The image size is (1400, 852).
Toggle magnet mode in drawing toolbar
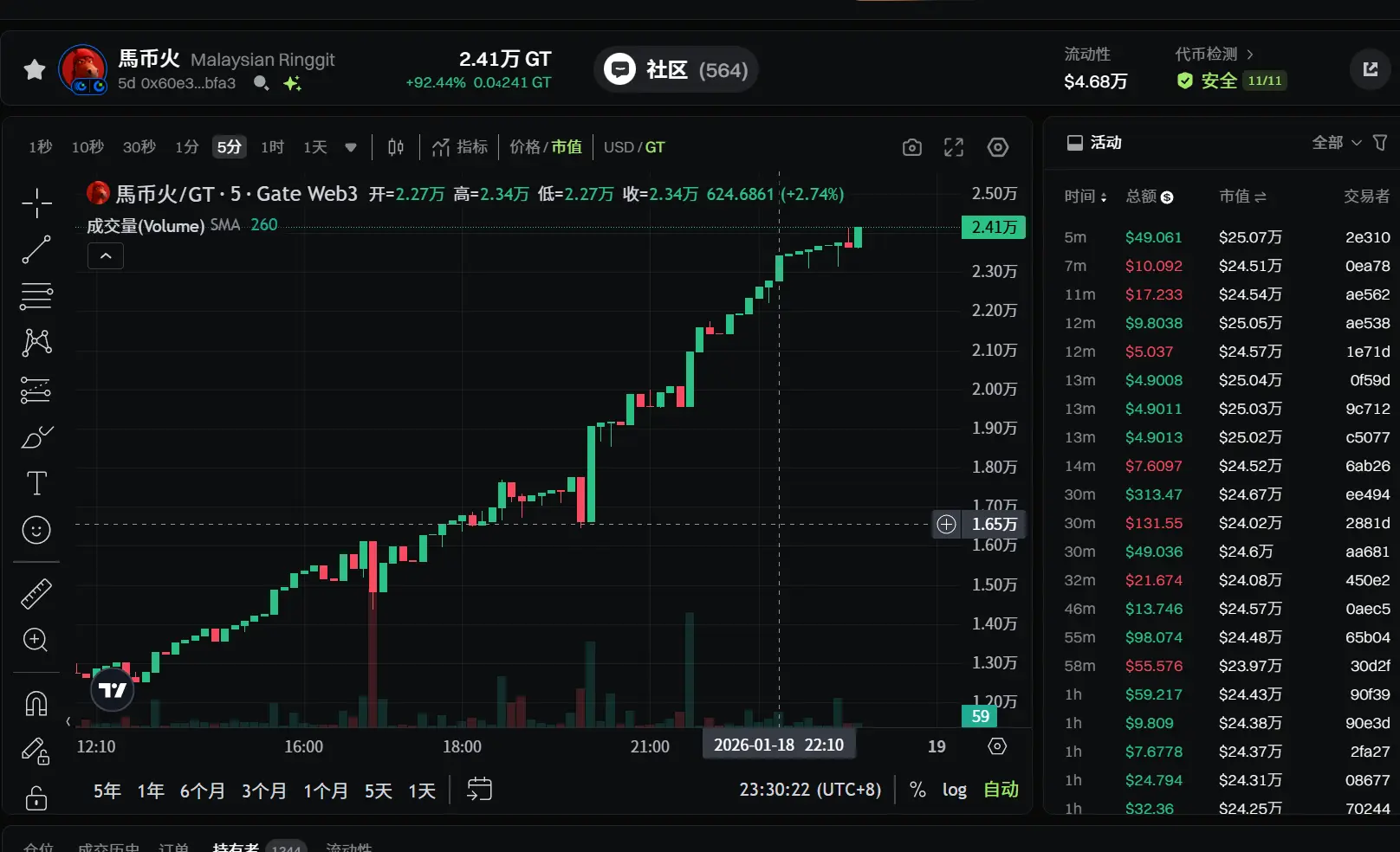pos(36,704)
